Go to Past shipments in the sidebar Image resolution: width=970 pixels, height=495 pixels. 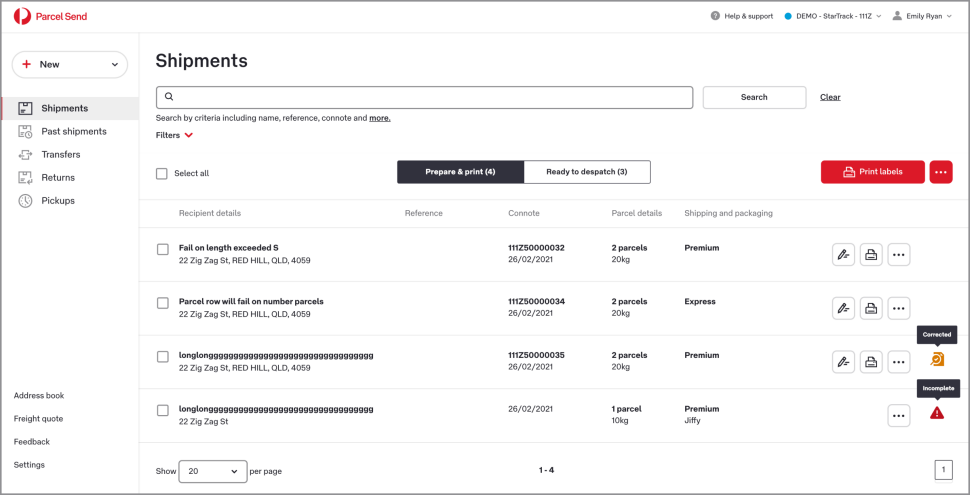tap(73, 132)
